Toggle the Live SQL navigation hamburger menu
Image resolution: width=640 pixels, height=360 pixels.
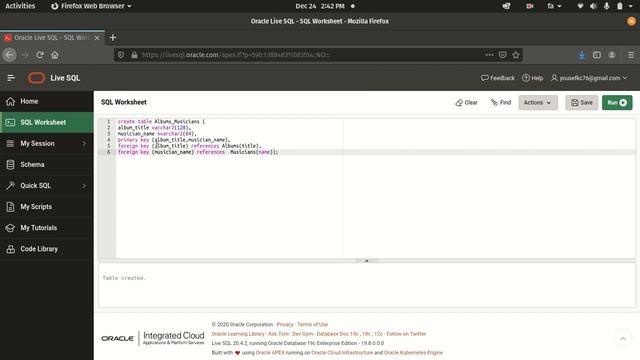pyautogui.click(x=11, y=78)
